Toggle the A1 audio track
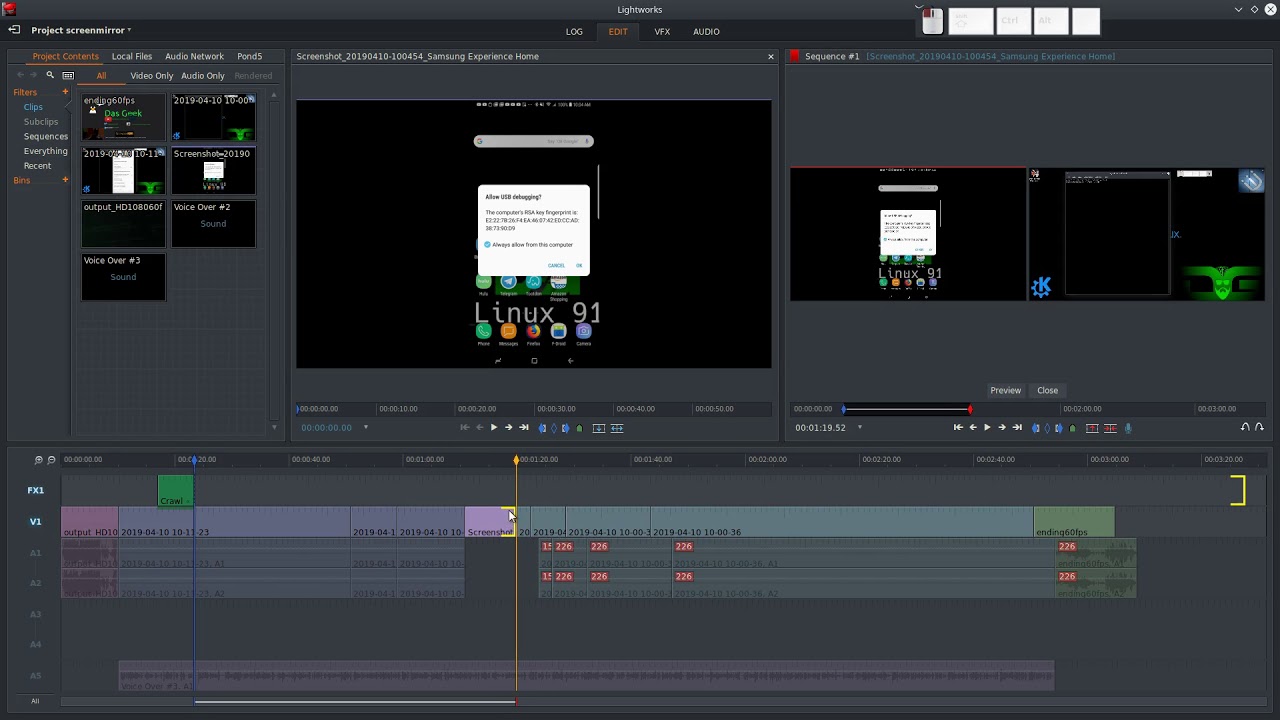The height and width of the screenshot is (720, 1280). coord(35,553)
